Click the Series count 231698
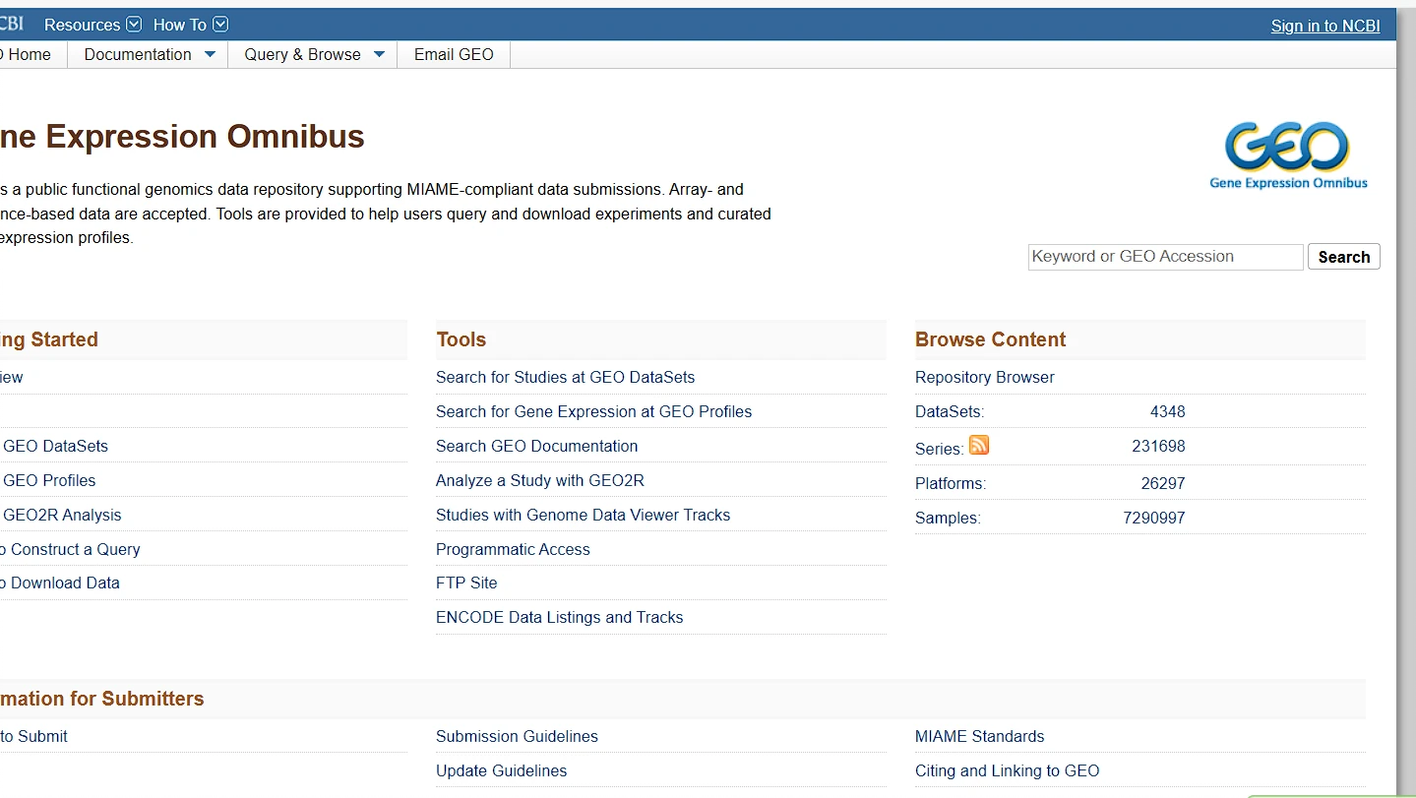This screenshot has width=1416, height=798. [x=1158, y=446]
